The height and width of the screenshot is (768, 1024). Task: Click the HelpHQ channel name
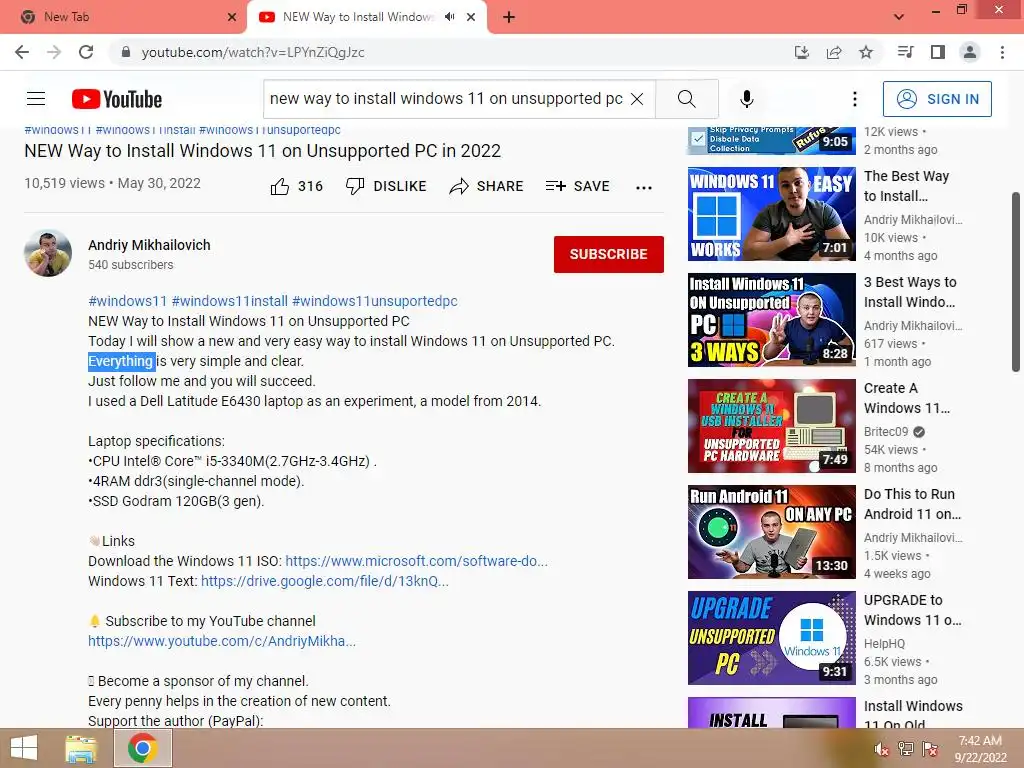click(884, 644)
